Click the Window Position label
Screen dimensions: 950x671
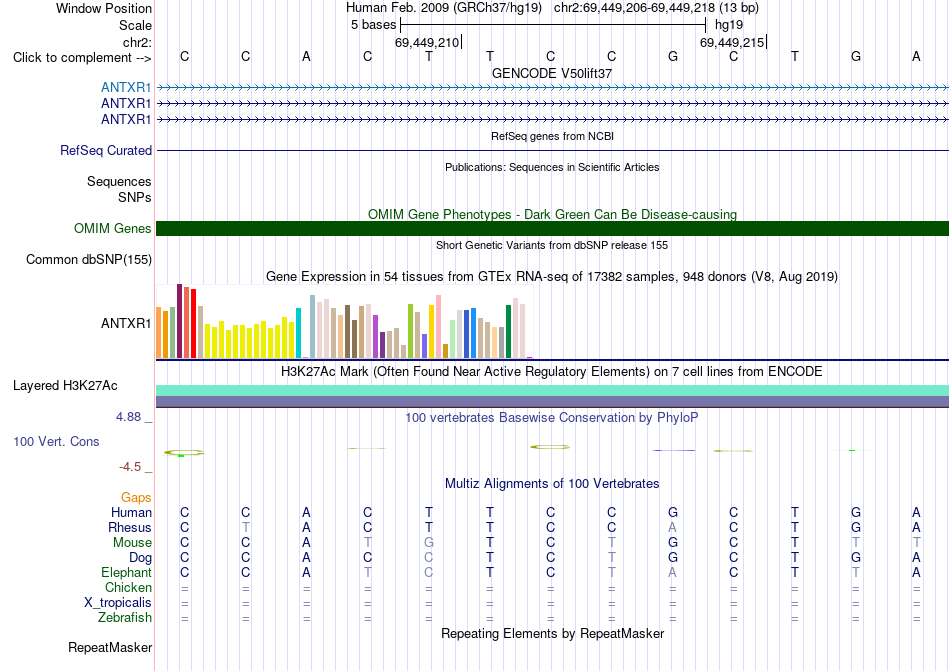(104, 8)
